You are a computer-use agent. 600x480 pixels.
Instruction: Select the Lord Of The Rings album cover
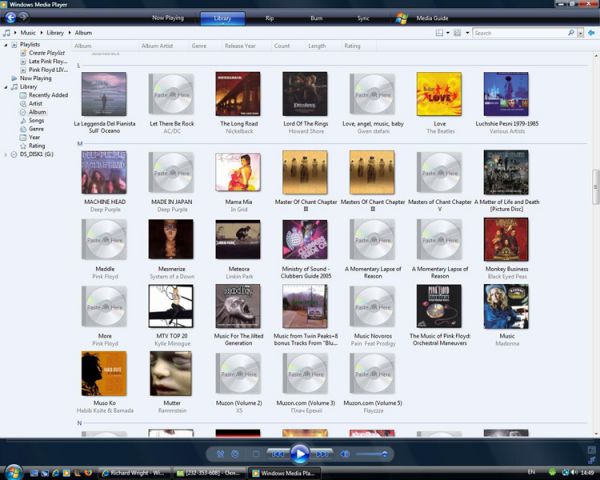click(x=305, y=94)
